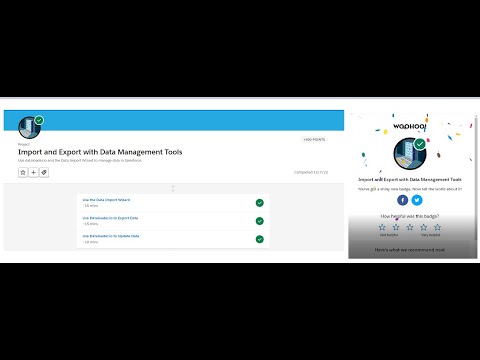Click the green checkmark for the Data Import Wizard step
480x360 pixels.
(260, 203)
